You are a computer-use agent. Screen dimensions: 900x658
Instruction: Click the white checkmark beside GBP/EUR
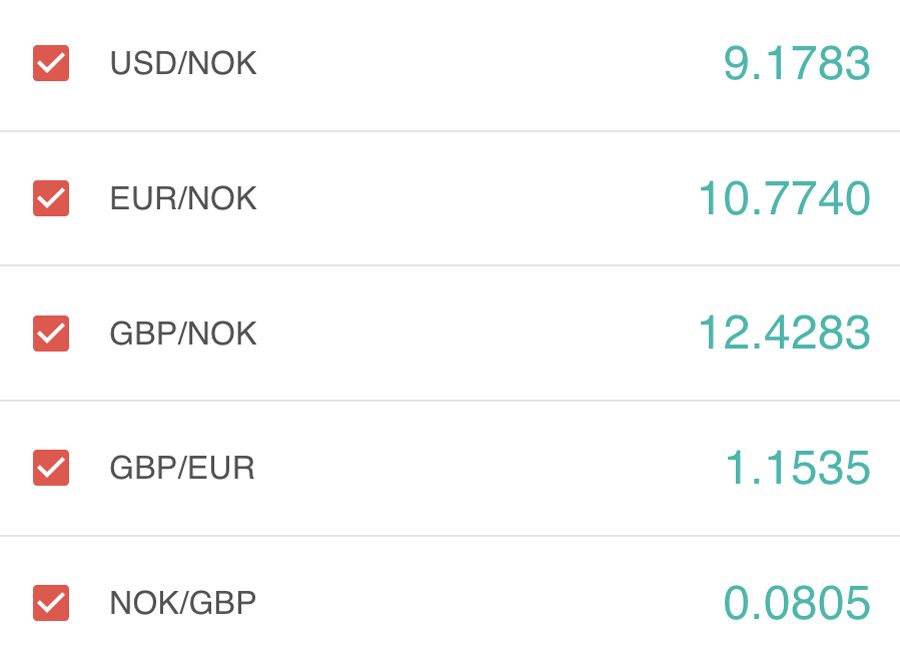(x=51, y=467)
